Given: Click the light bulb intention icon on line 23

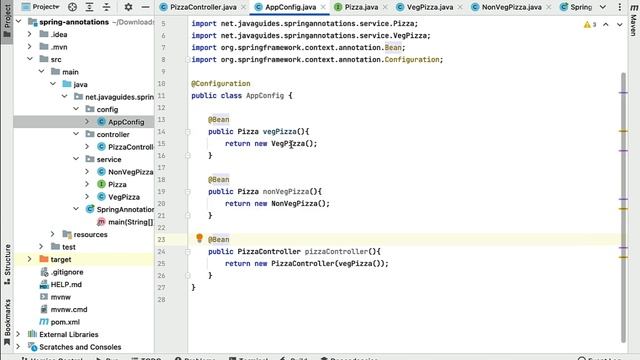Looking at the screenshot, I should (199, 238).
